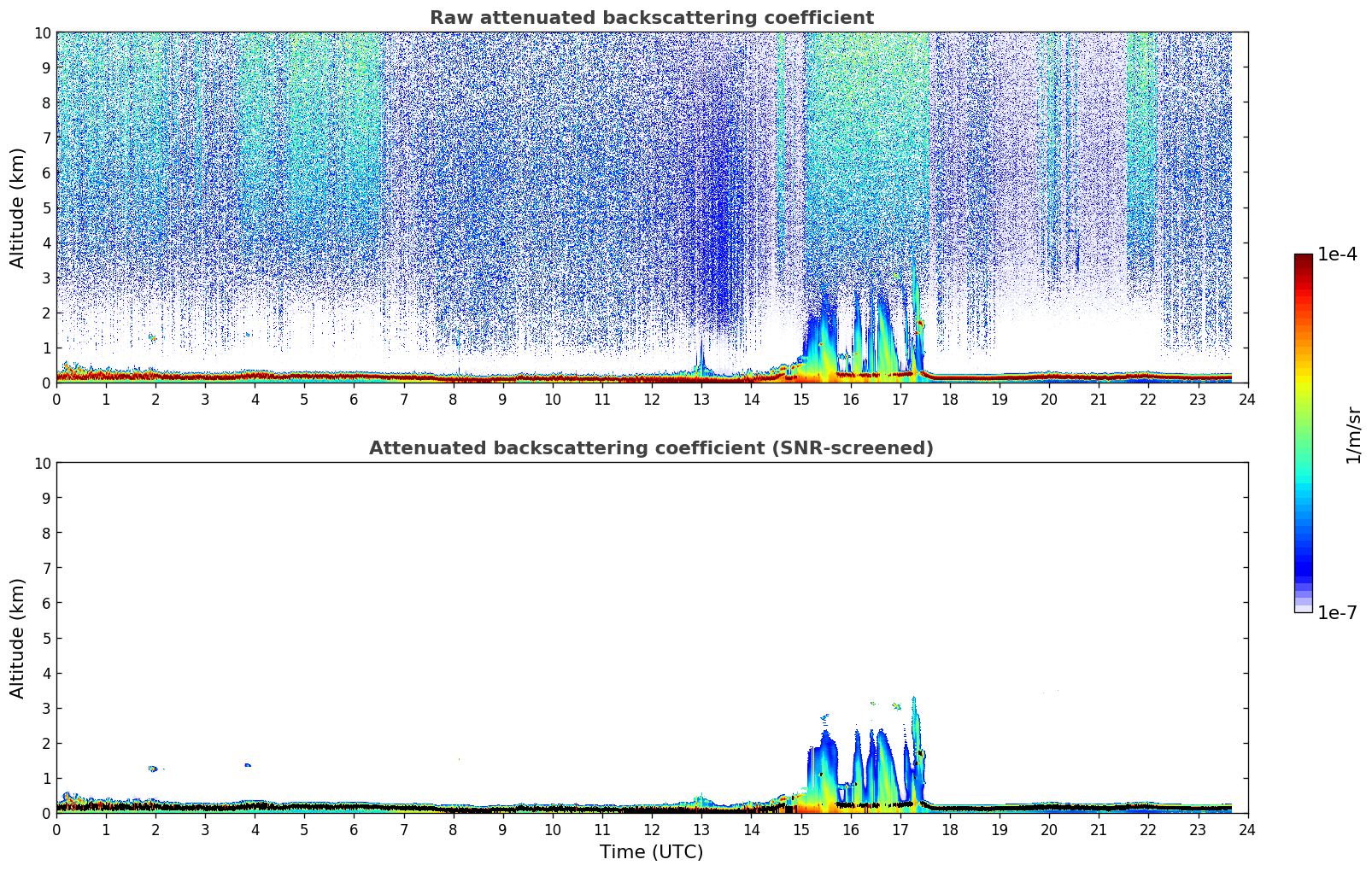Click altitude tick '5' on the Raw plot

pyautogui.click(x=46, y=208)
